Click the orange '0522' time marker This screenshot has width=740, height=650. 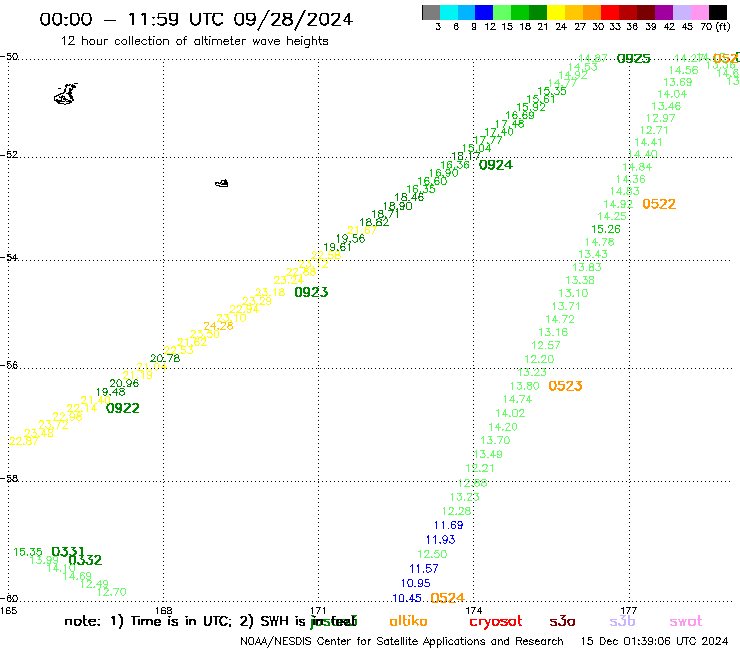[659, 204]
